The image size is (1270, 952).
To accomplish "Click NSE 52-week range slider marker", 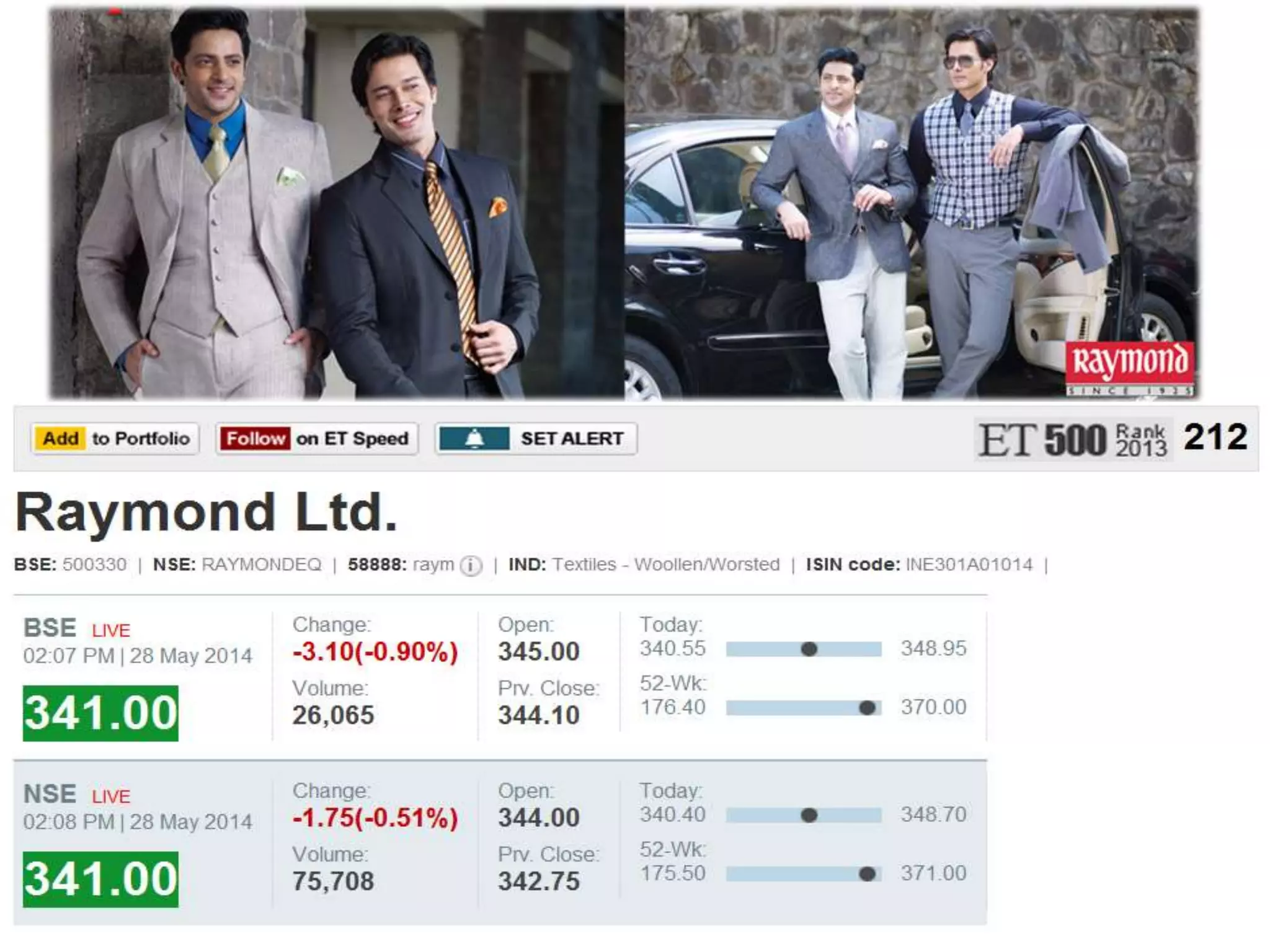I will 867,874.
